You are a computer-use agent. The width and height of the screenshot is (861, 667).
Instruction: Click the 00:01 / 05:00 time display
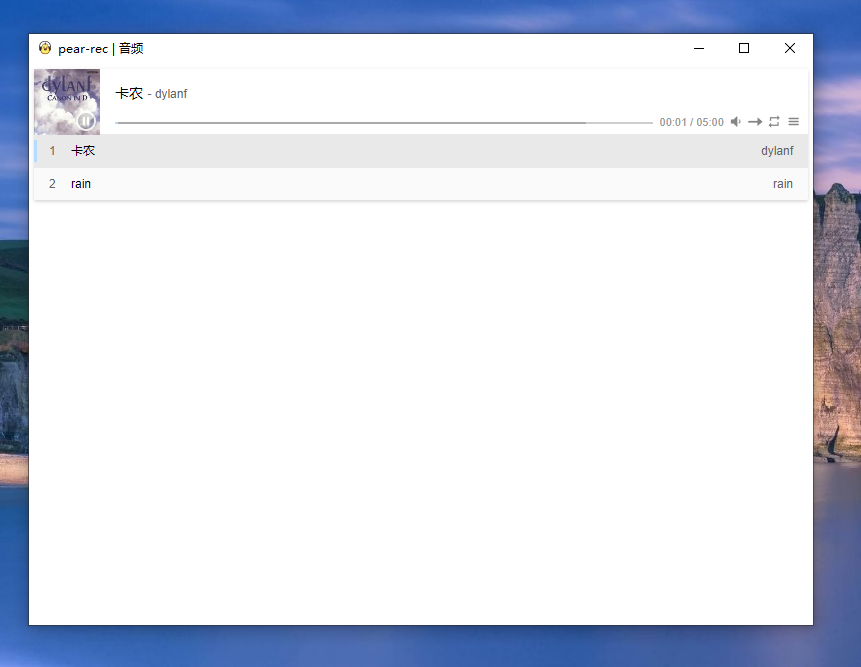point(691,122)
